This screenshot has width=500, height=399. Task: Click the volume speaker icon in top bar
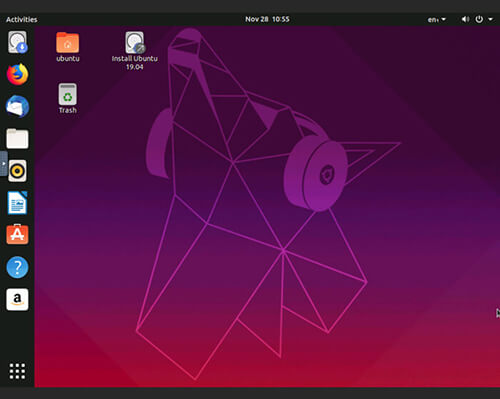tap(465, 19)
